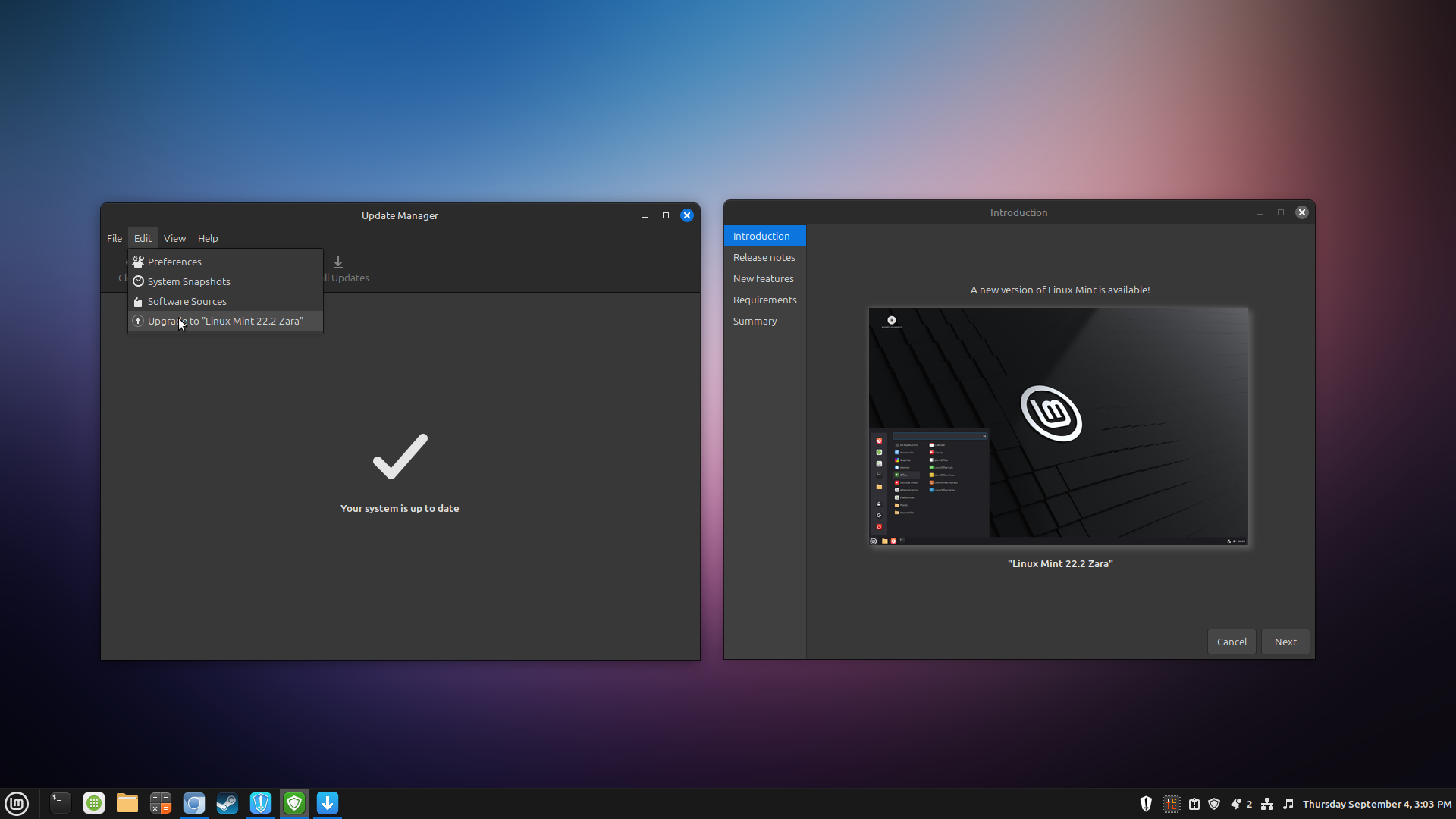Select the Requirements tab
1456x819 pixels.
pyautogui.click(x=764, y=300)
